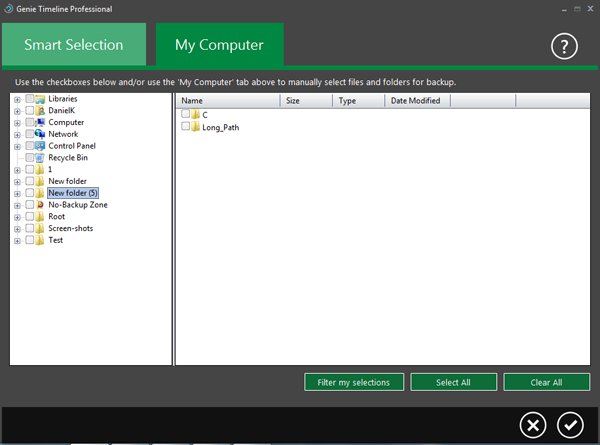Open the help question mark icon
Viewport: 600px width, 445px height.
click(564, 46)
